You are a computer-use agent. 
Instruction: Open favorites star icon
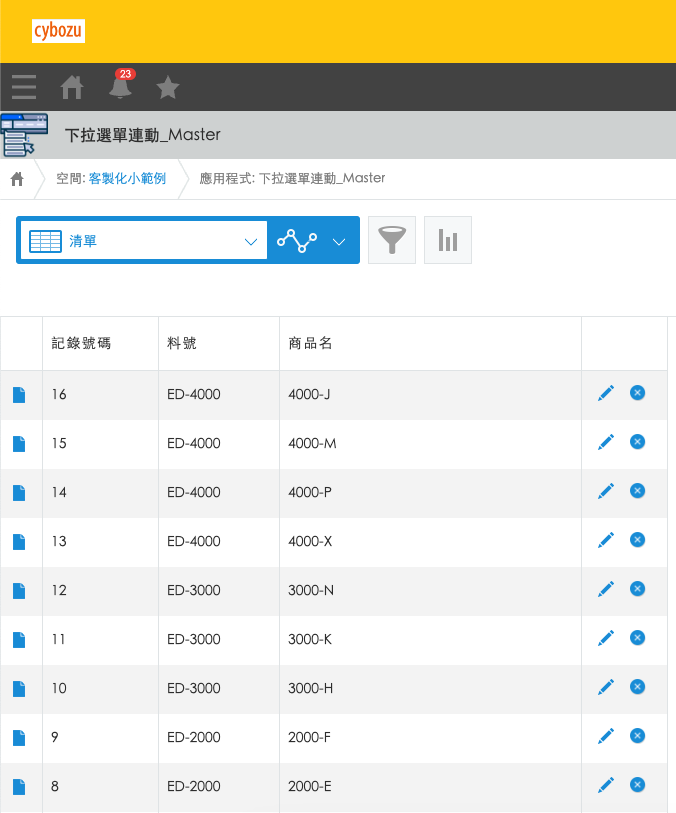pyautogui.click(x=167, y=87)
